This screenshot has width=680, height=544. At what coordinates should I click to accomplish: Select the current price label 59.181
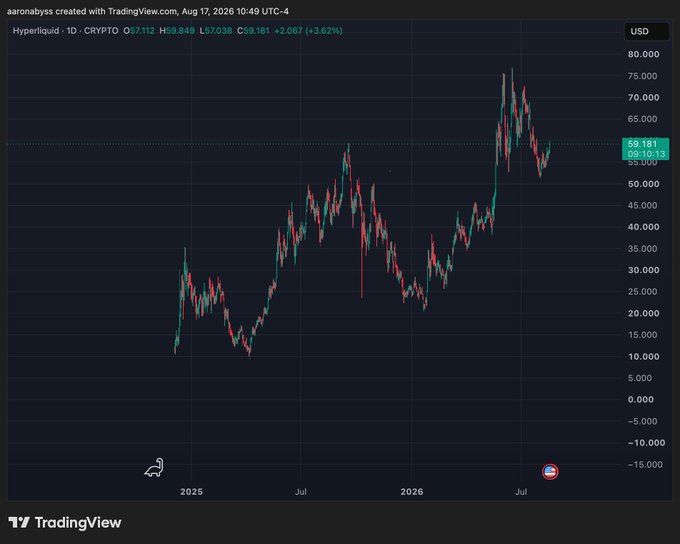coord(642,144)
